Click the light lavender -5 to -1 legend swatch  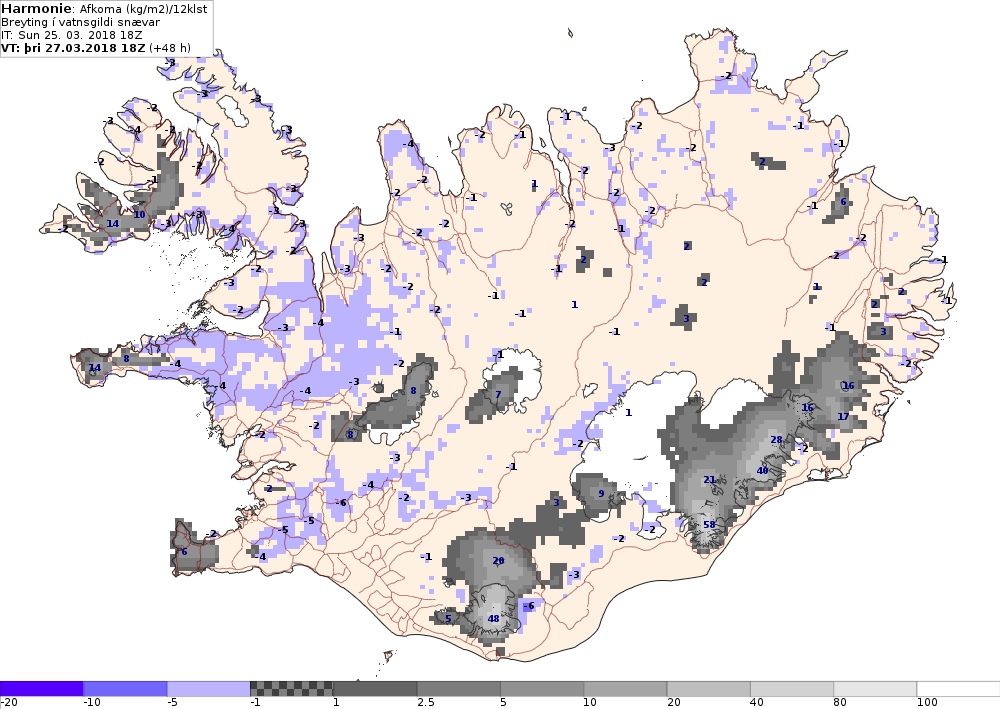209,689
